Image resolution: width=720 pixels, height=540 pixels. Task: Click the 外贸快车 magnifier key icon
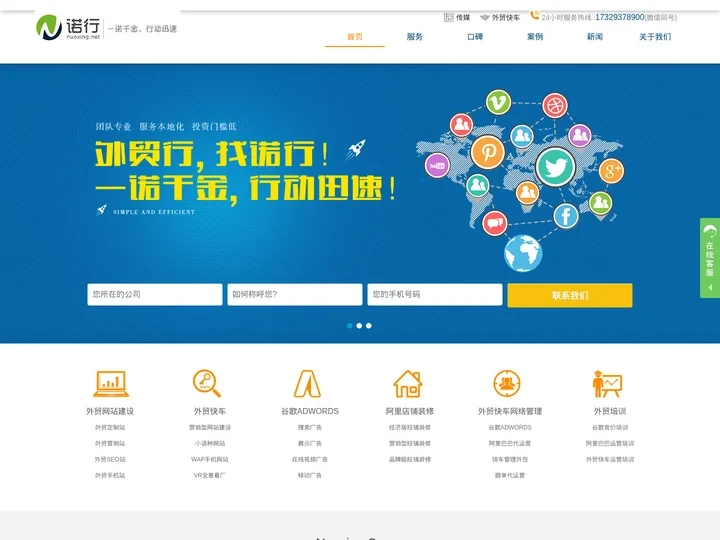[x=207, y=383]
